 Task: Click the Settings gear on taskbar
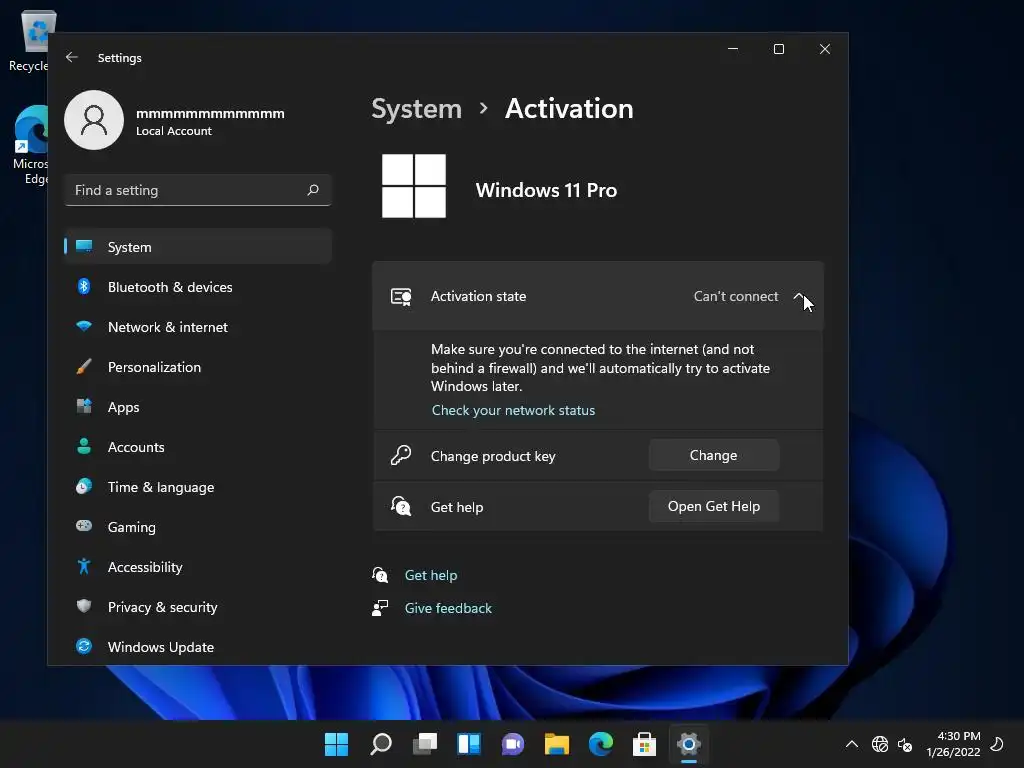688,744
